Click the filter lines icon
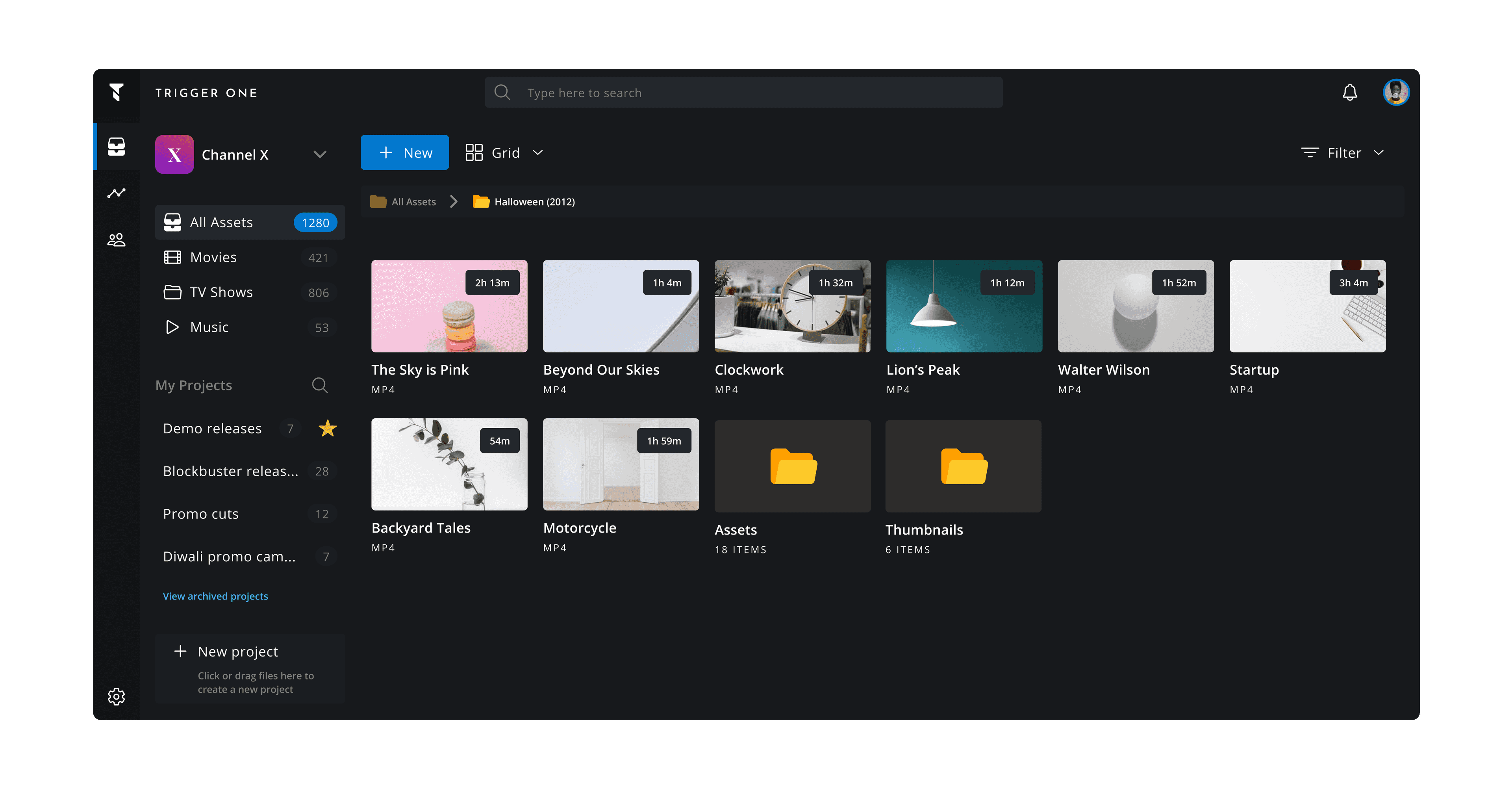This screenshot has height=789, width=1512. tap(1310, 152)
